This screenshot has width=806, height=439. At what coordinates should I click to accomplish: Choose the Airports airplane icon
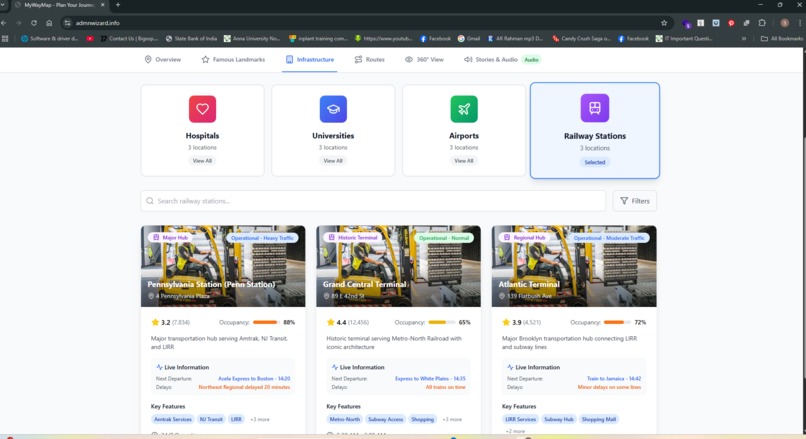(464, 109)
